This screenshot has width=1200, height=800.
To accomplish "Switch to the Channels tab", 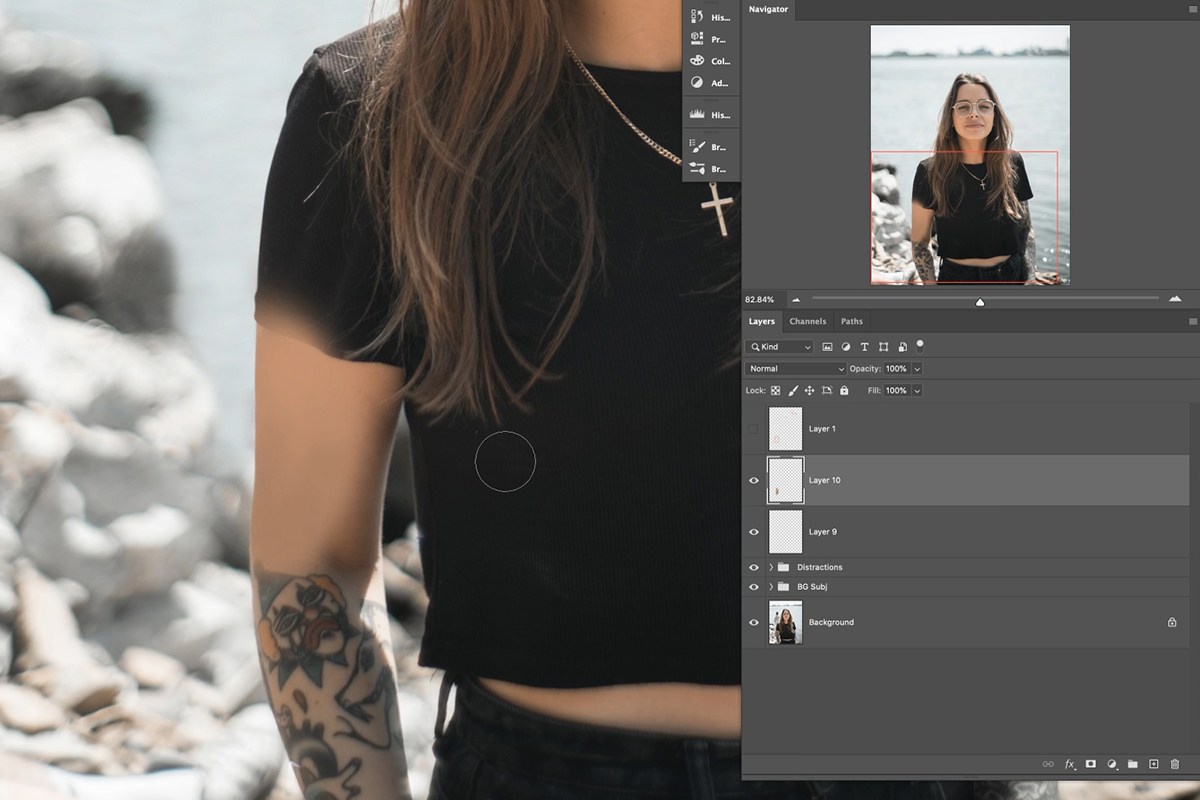I will click(x=808, y=322).
